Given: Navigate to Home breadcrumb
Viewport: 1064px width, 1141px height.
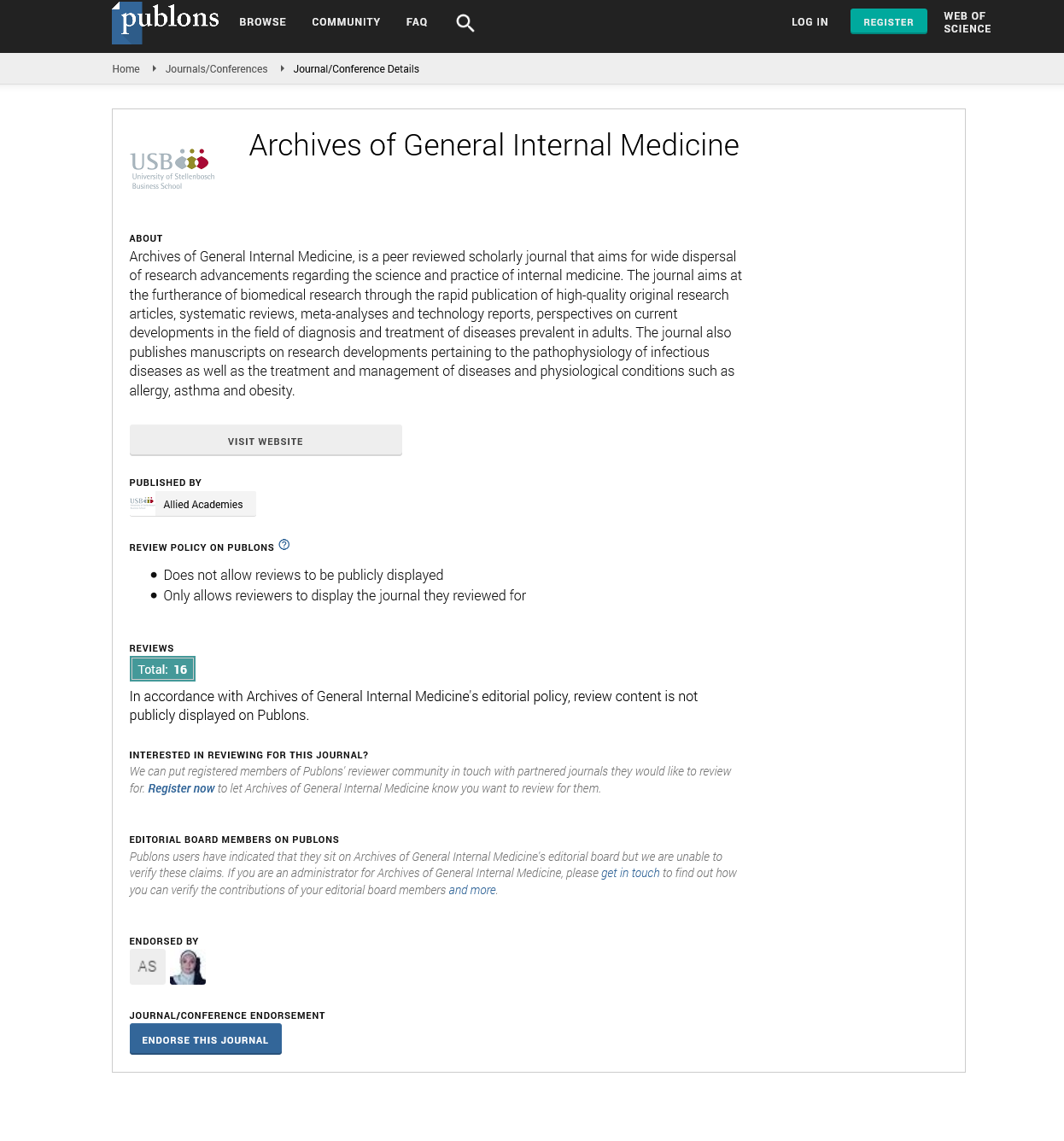Looking at the screenshot, I should tap(126, 69).
